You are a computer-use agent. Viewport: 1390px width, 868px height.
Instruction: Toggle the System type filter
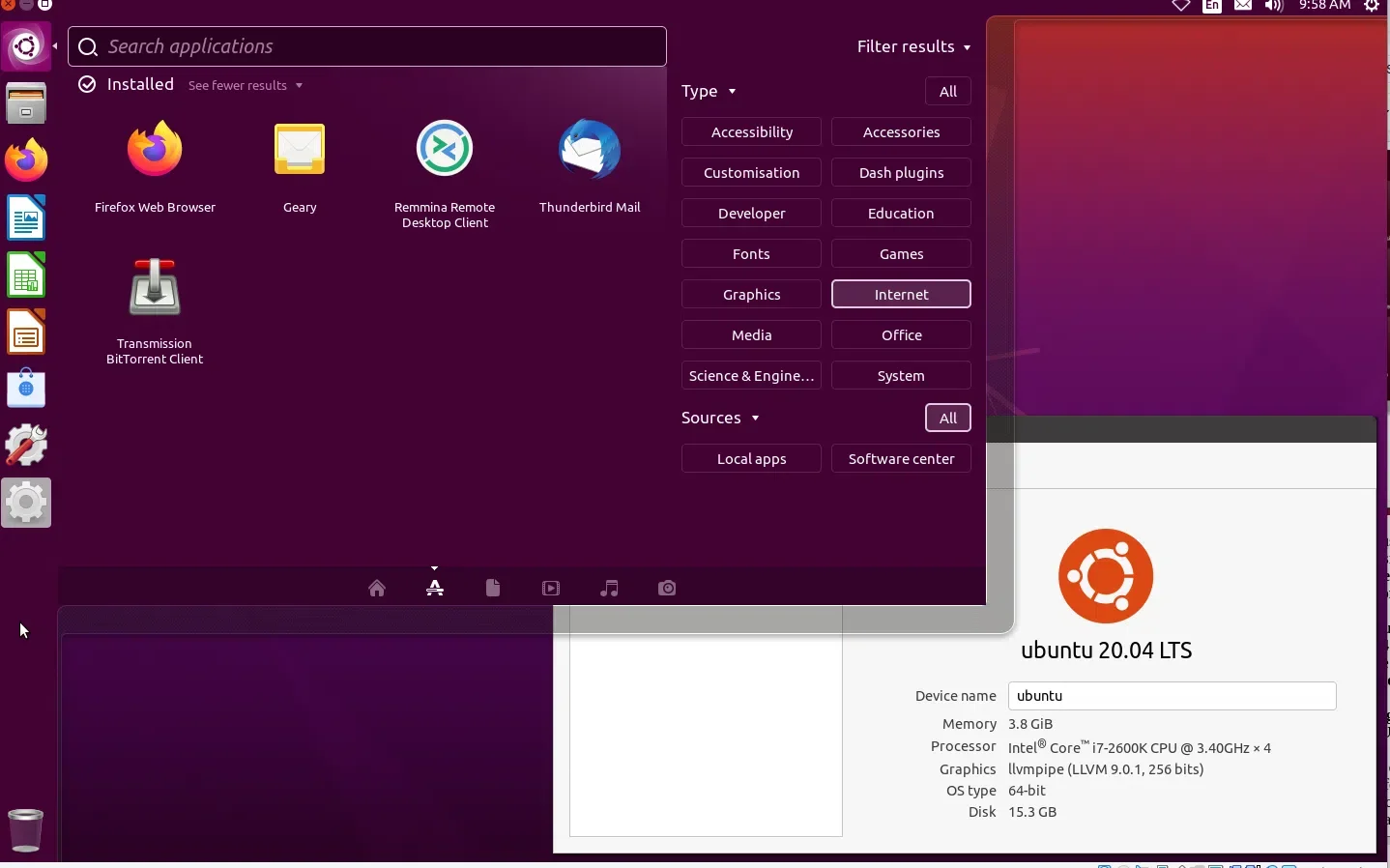(x=902, y=376)
